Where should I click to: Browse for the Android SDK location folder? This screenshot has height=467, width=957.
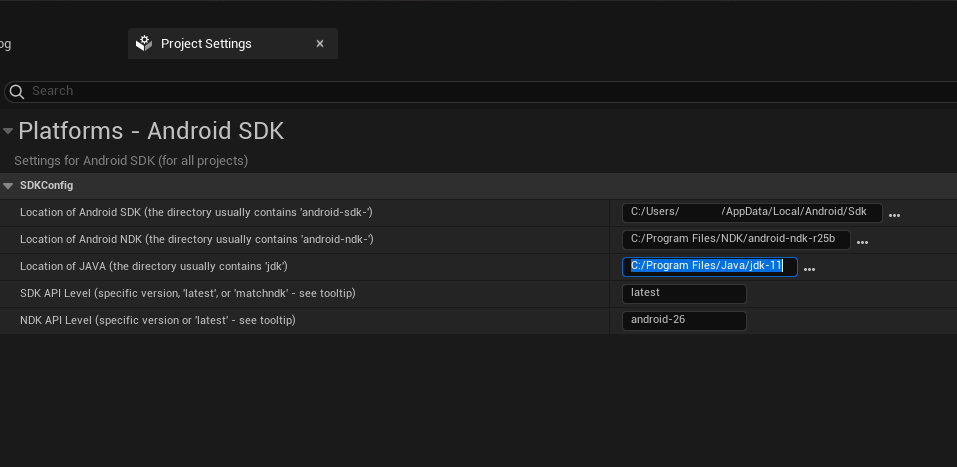click(x=894, y=215)
